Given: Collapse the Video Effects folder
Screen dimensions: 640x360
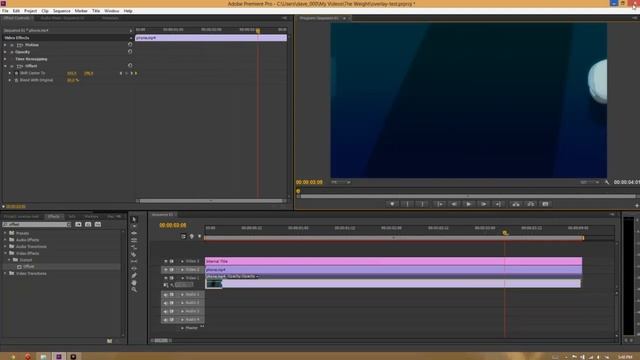Looking at the screenshot, I should [5, 253].
